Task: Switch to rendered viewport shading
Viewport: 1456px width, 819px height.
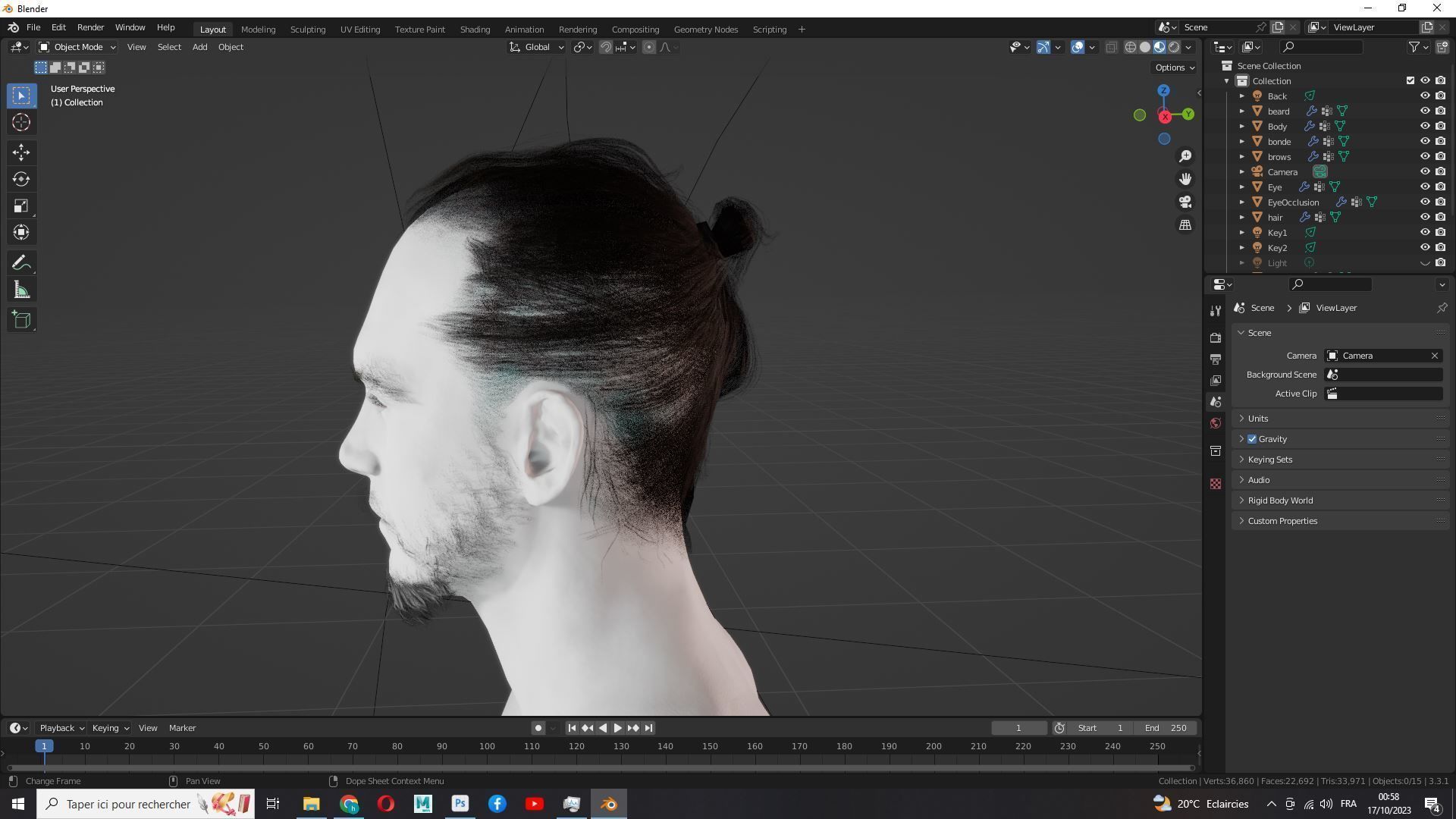Action: pos(1174,47)
